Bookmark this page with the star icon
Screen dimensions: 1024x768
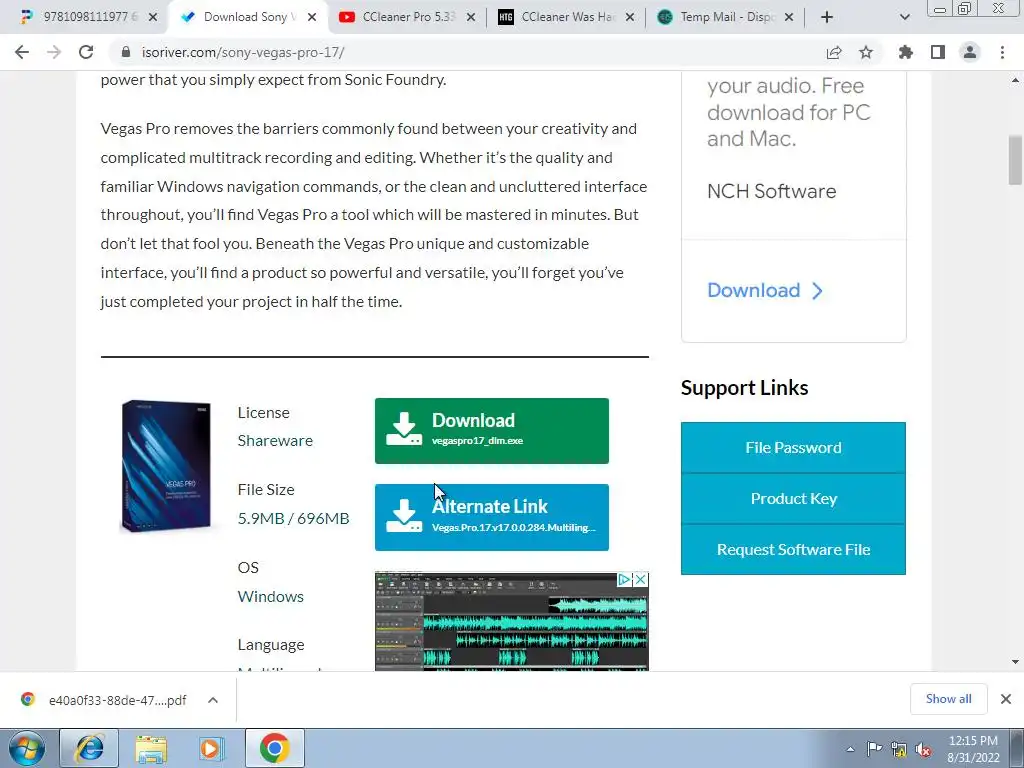point(866,52)
